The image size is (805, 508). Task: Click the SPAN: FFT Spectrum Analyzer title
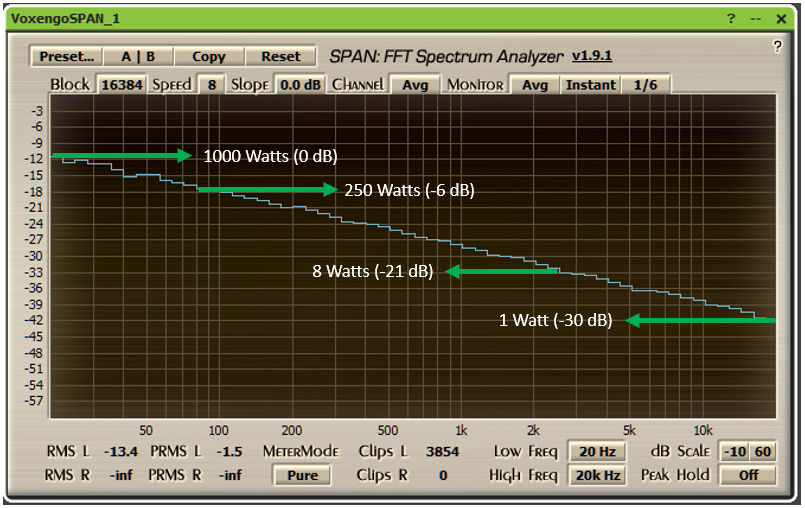[x=446, y=57]
